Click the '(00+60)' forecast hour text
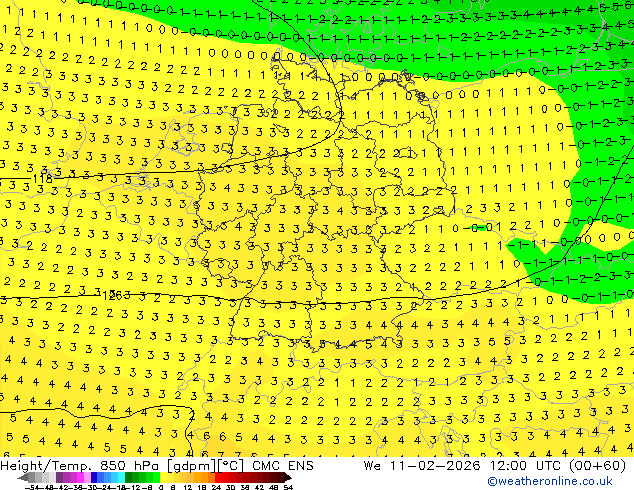 [597, 465]
